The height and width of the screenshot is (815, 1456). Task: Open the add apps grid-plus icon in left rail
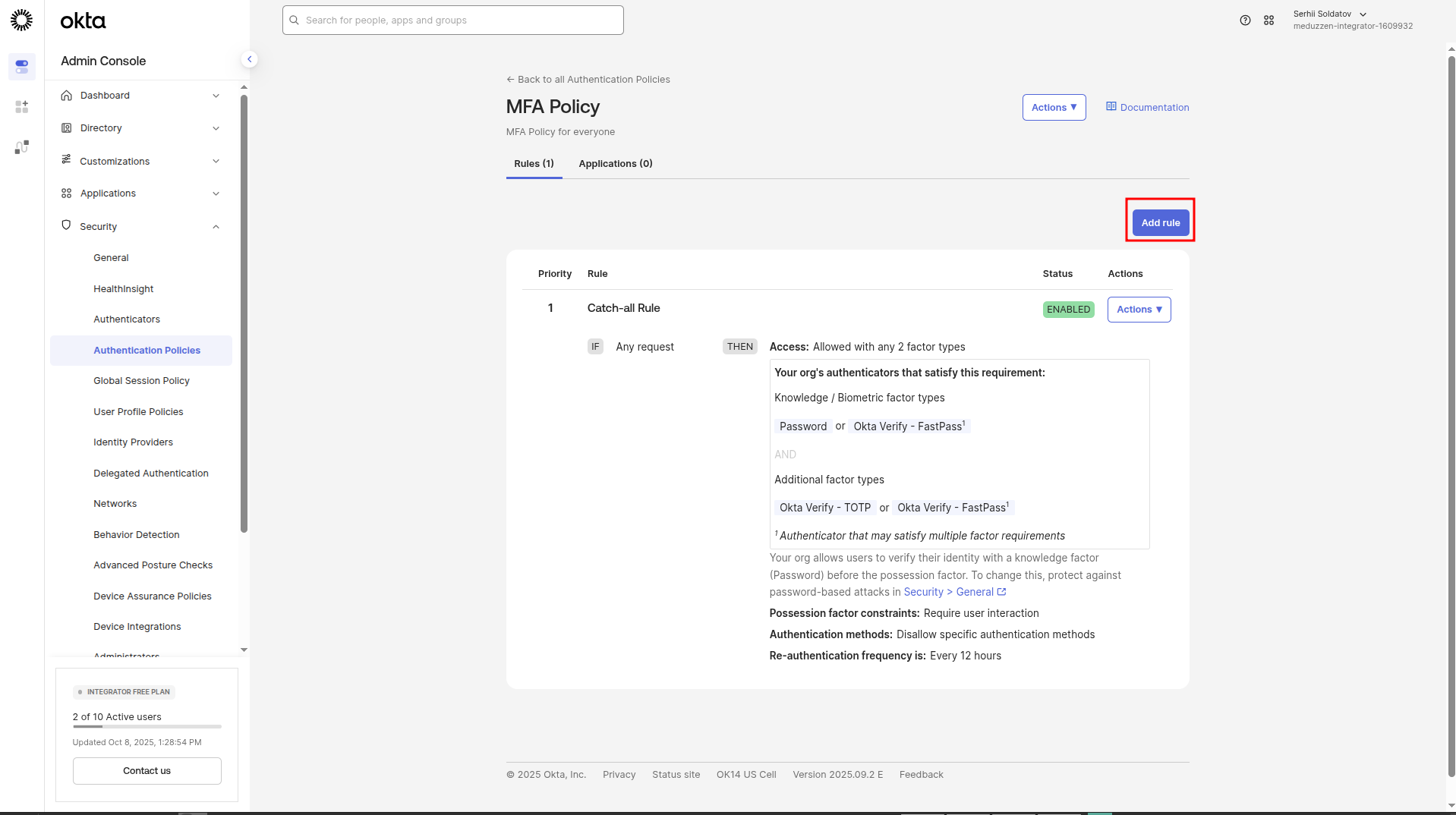[21, 106]
